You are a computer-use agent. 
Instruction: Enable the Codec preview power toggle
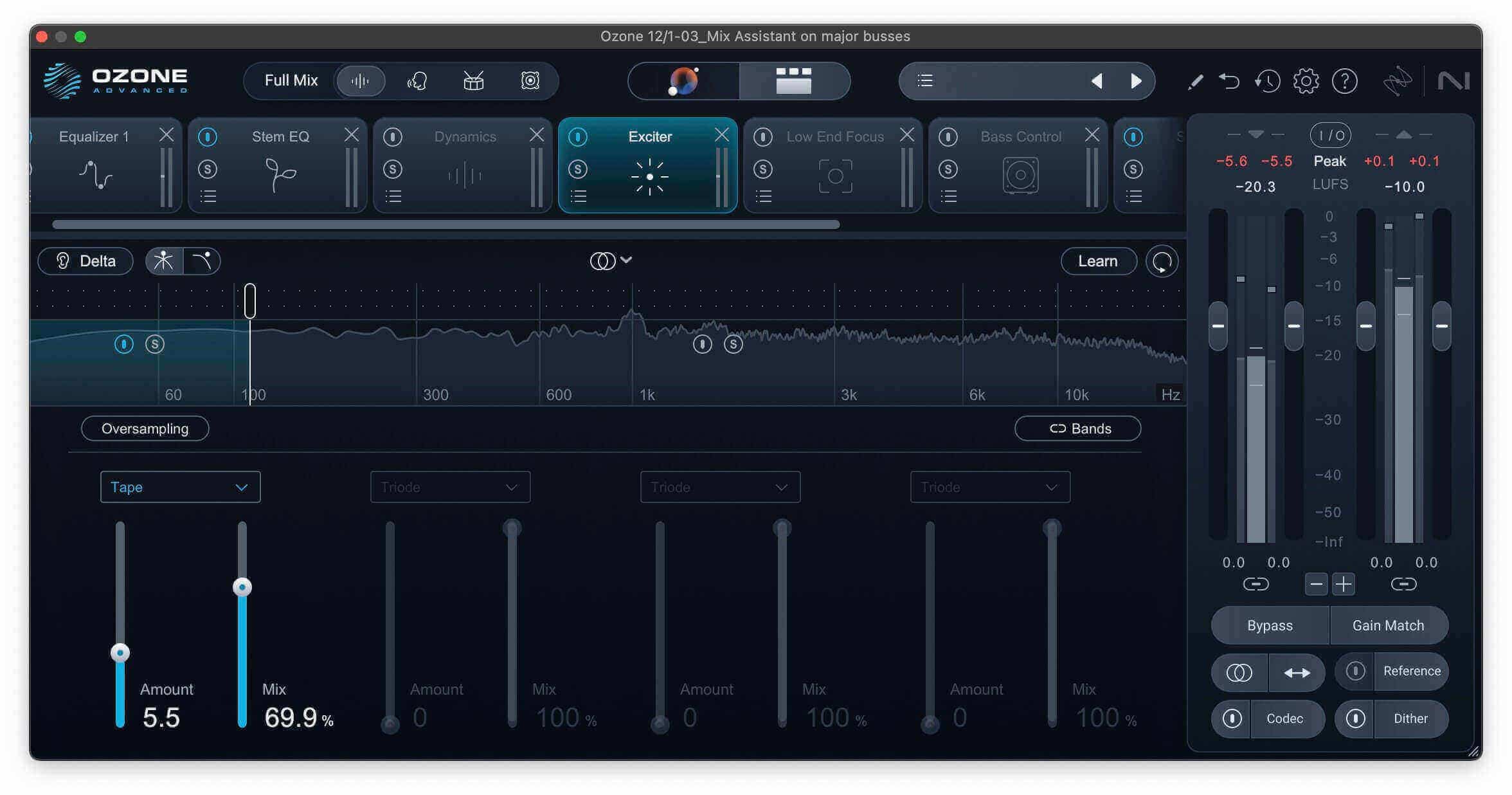1232,718
